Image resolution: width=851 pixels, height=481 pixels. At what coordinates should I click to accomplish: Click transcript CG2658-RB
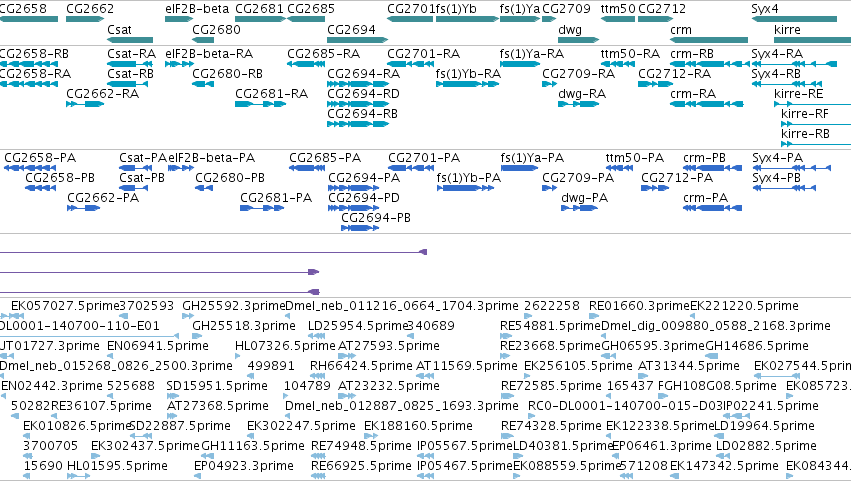[x=28, y=64]
